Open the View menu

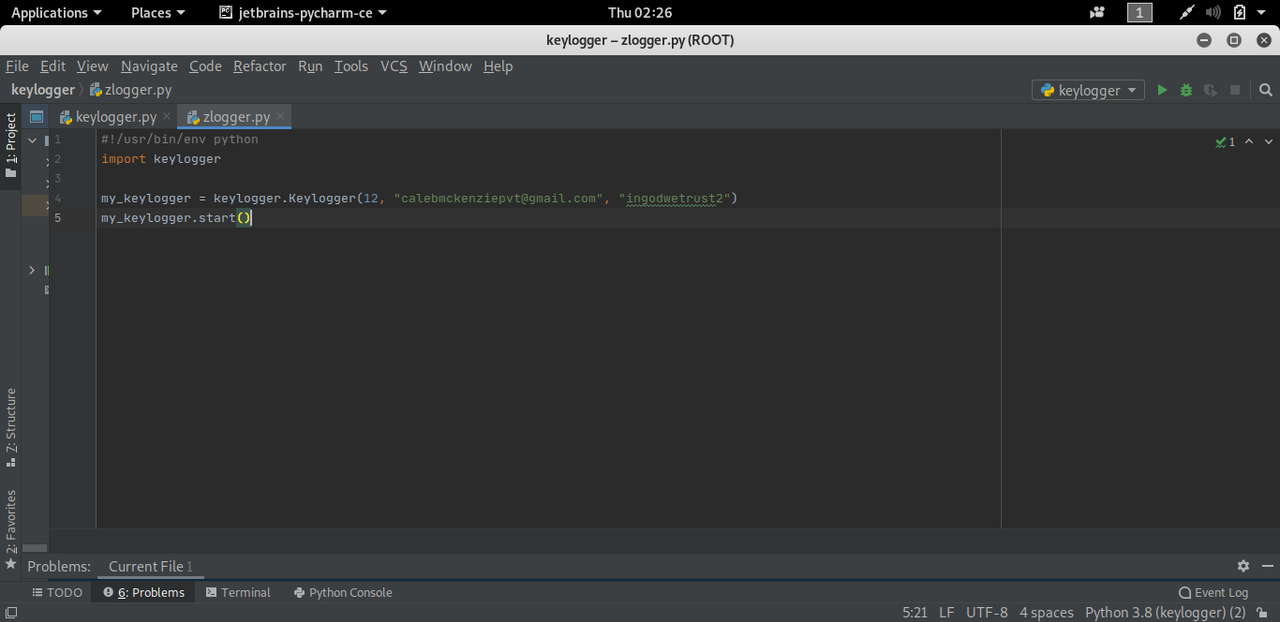pos(92,66)
